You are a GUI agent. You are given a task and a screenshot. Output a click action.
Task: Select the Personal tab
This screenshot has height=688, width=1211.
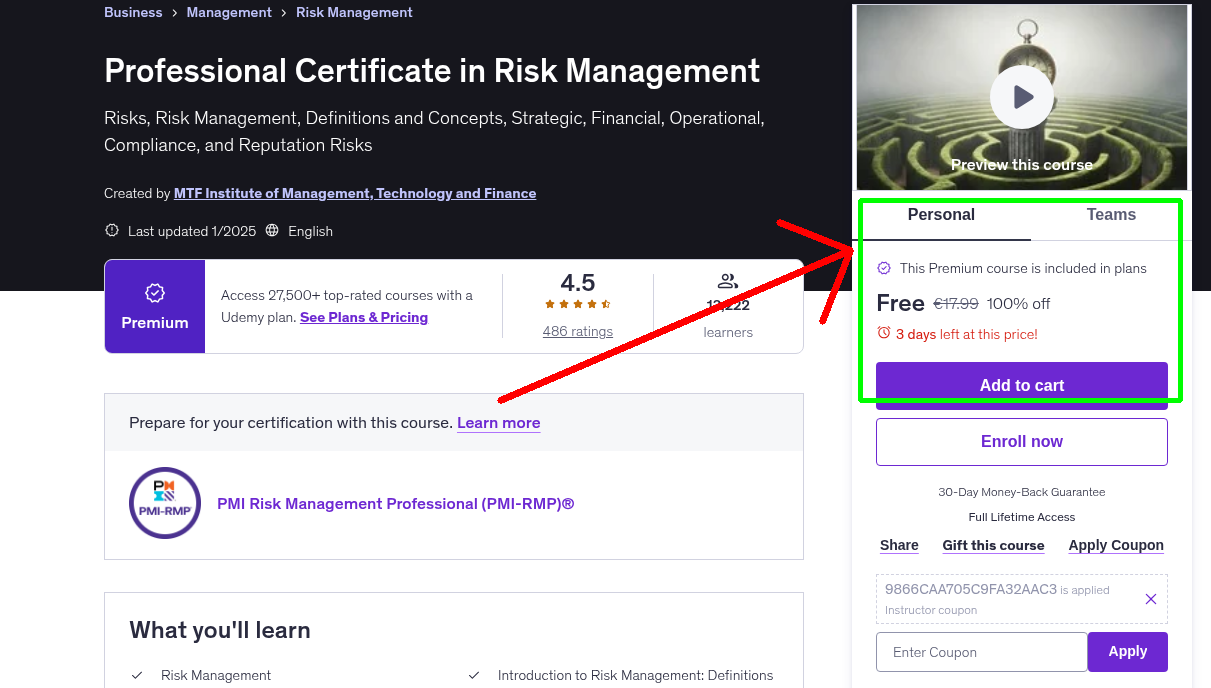pyautogui.click(x=941, y=214)
